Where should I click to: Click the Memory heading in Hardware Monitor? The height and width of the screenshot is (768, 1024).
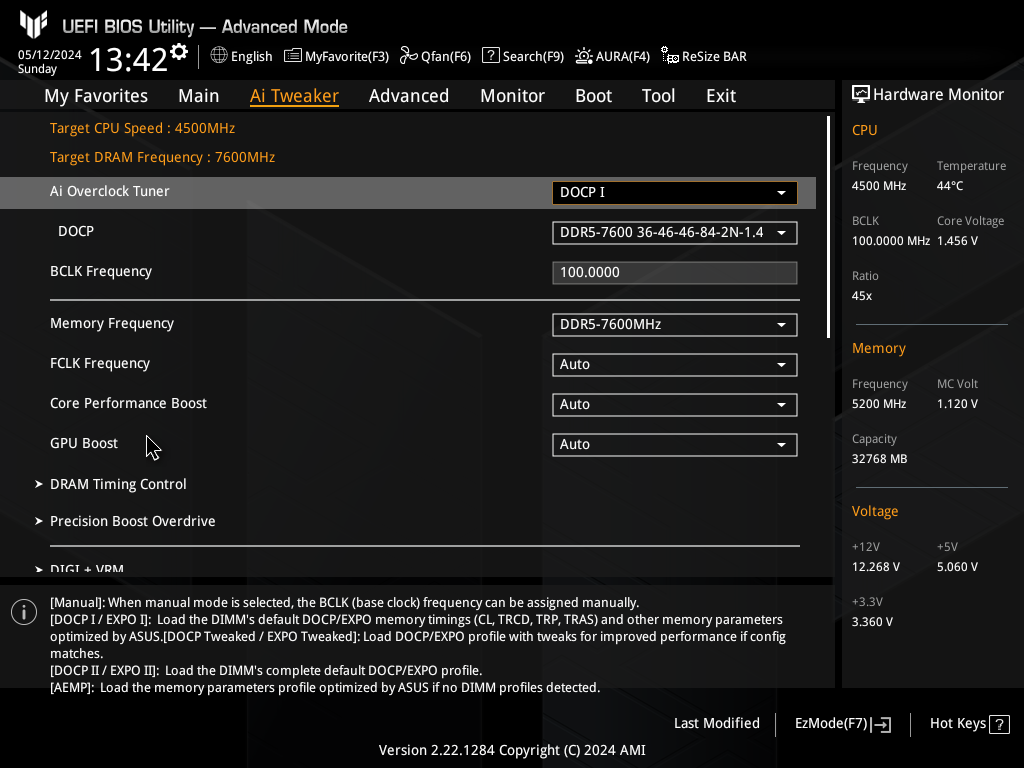879,348
